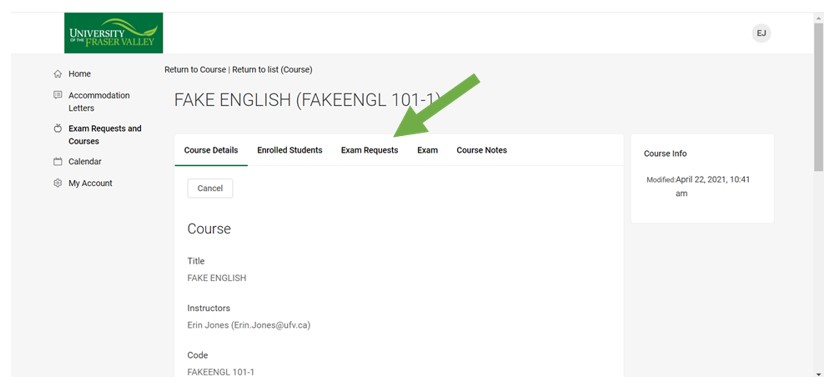Click the Accommodation Letters icon in sidebar
The height and width of the screenshot is (389, 839).
(58, 95)
